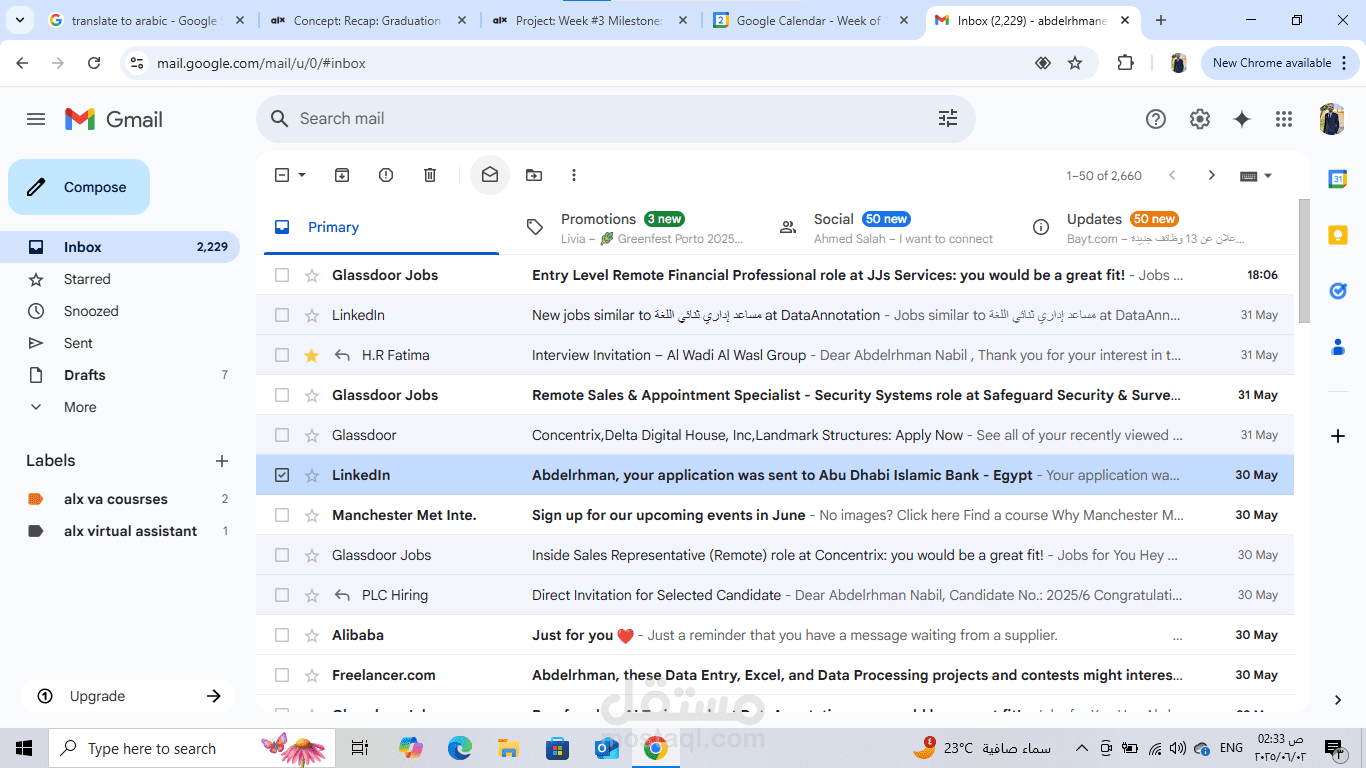Show side panel chevron at bottom right
Viewport: 1366px width, 768px height.
tap(1338, 700)
